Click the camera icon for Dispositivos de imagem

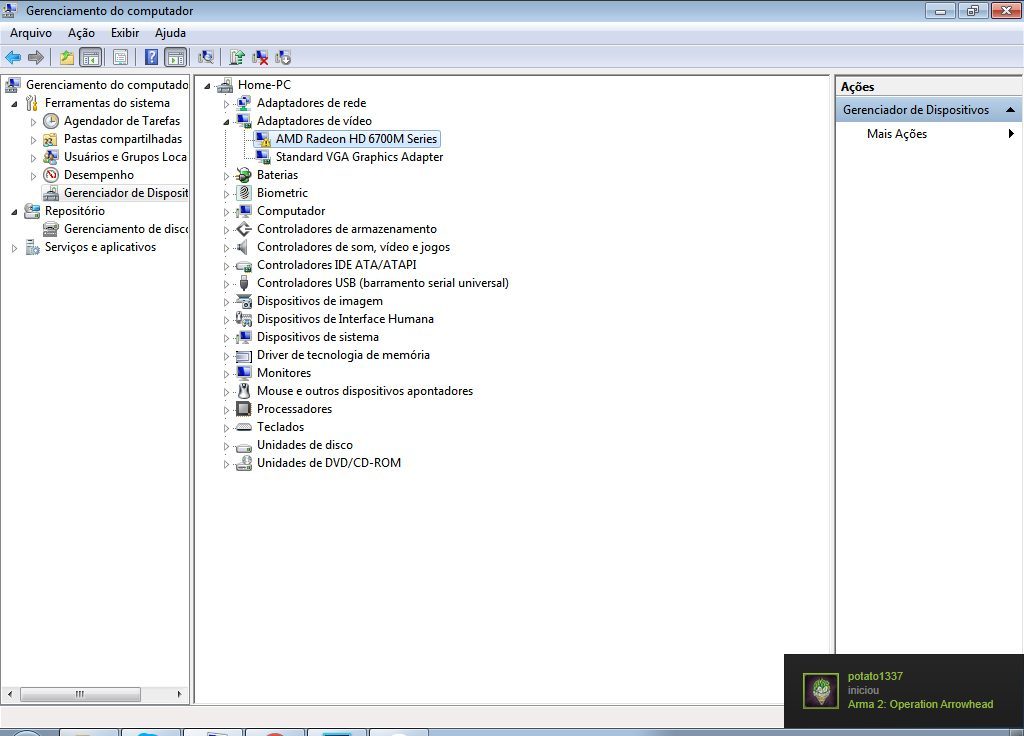[244, 301]
